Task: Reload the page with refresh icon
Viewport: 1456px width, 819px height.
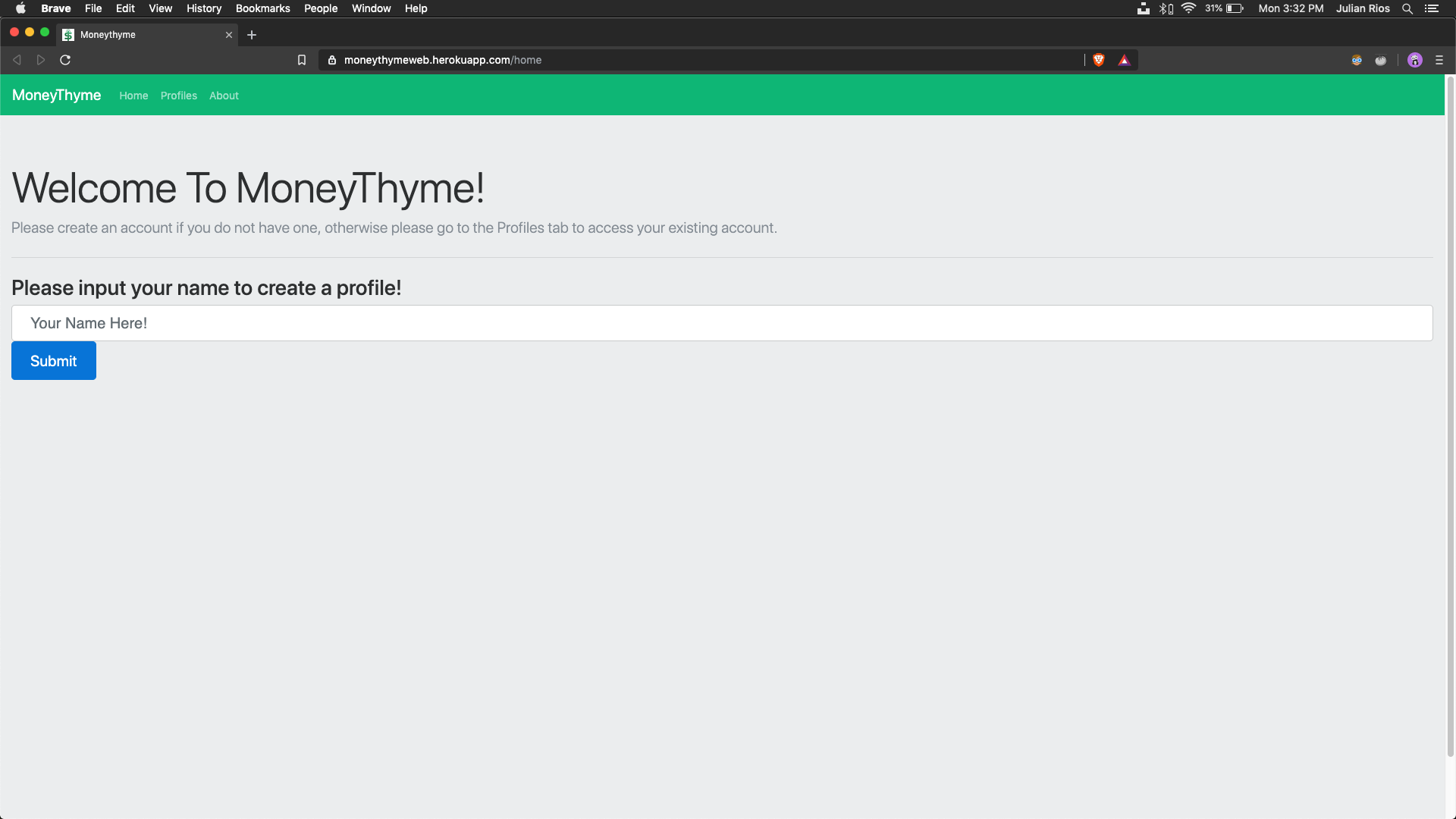Action: click(x=65, y=60)
